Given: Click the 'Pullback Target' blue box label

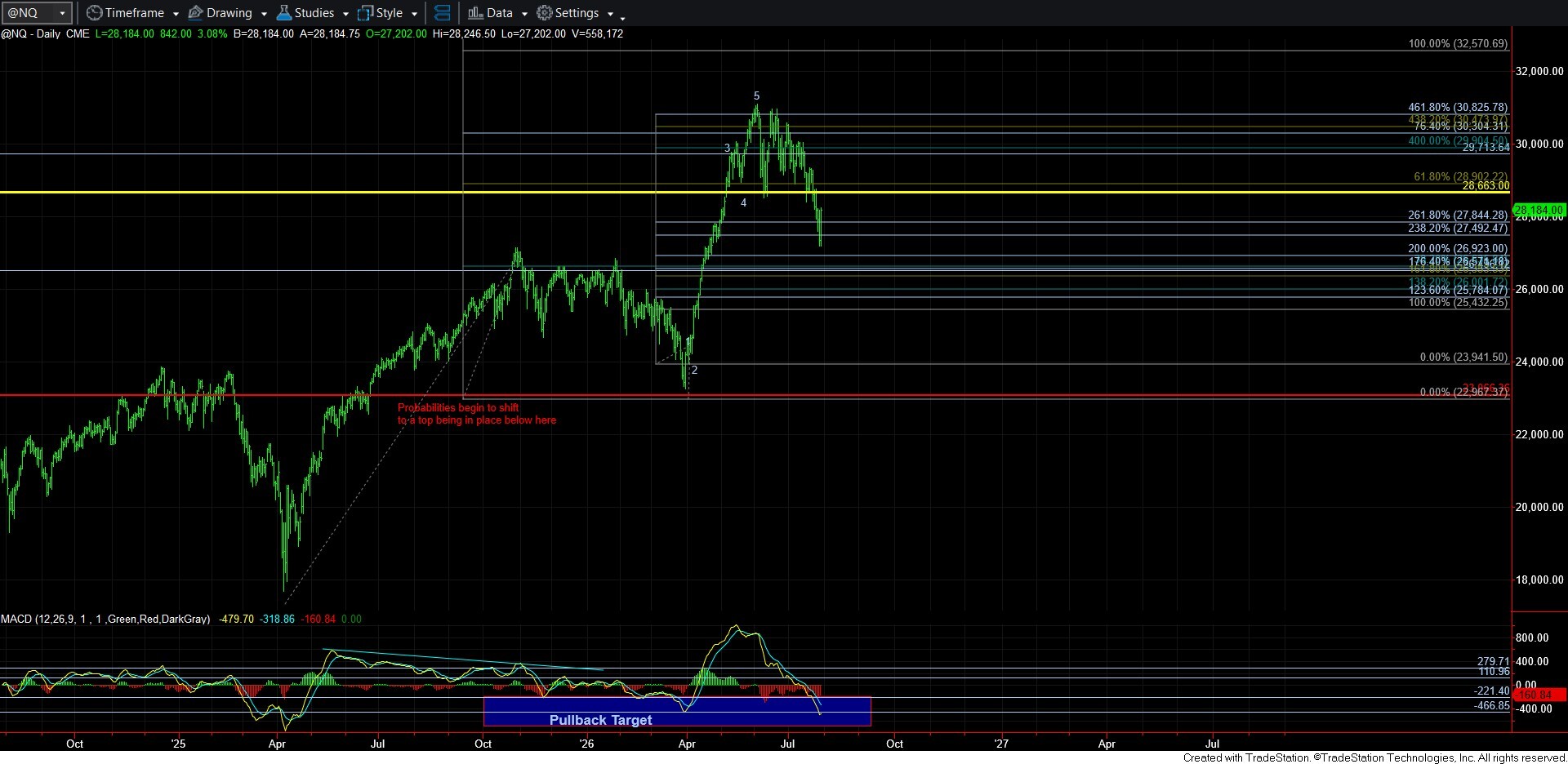Looking at the screenshot, I should (x=600, y=720).
